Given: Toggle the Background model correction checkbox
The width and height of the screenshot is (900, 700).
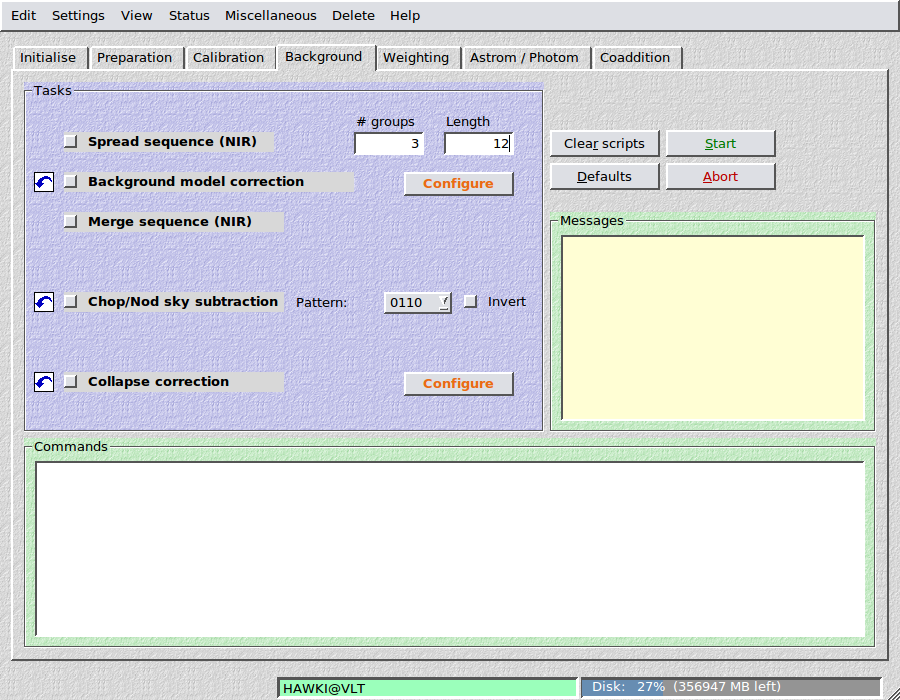Looking at the screenshot, I should coord(71,182).
